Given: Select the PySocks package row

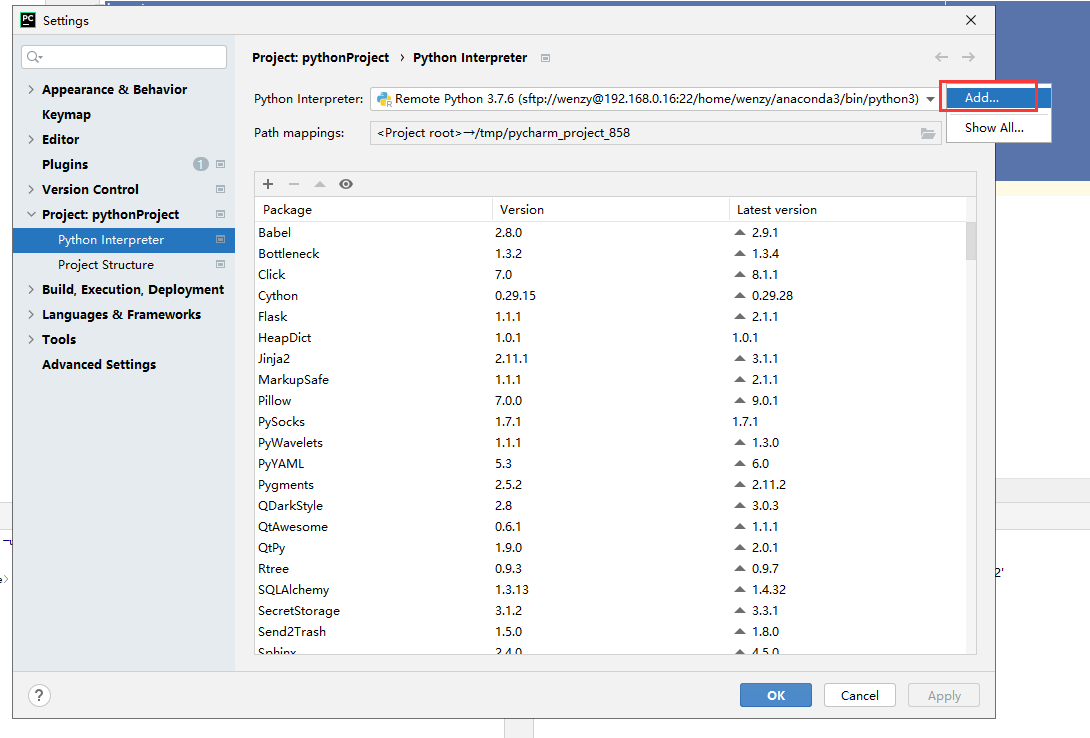Looking at the screenshot, I should pos(610,422).
